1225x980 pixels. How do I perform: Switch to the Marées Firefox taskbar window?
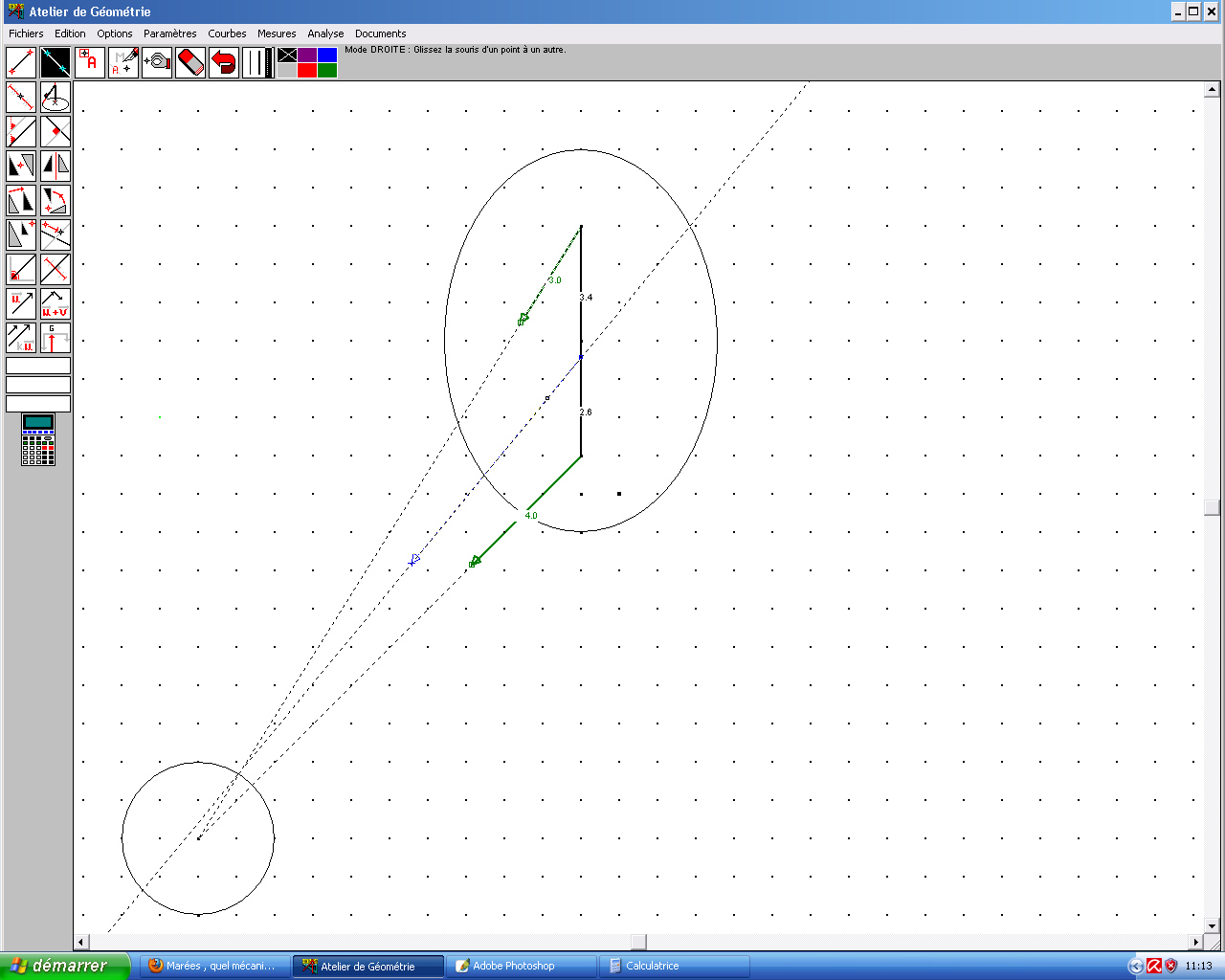pos(215,966)
